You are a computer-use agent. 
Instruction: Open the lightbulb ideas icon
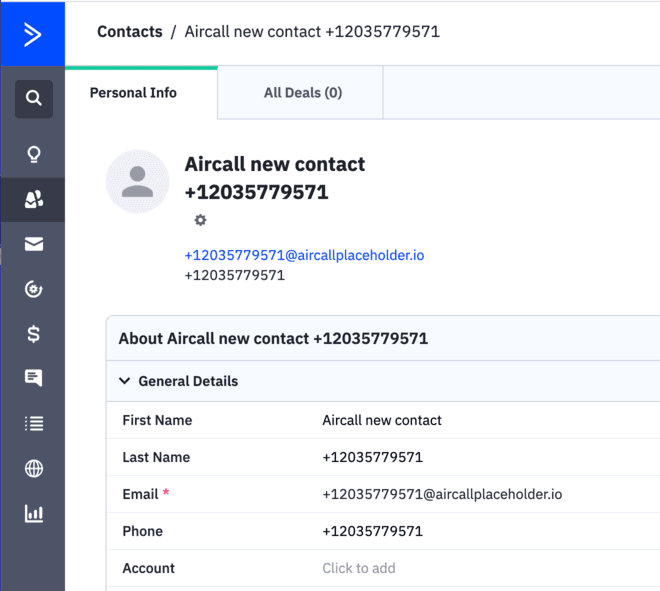pyautogui.click(x=34, y=154)
